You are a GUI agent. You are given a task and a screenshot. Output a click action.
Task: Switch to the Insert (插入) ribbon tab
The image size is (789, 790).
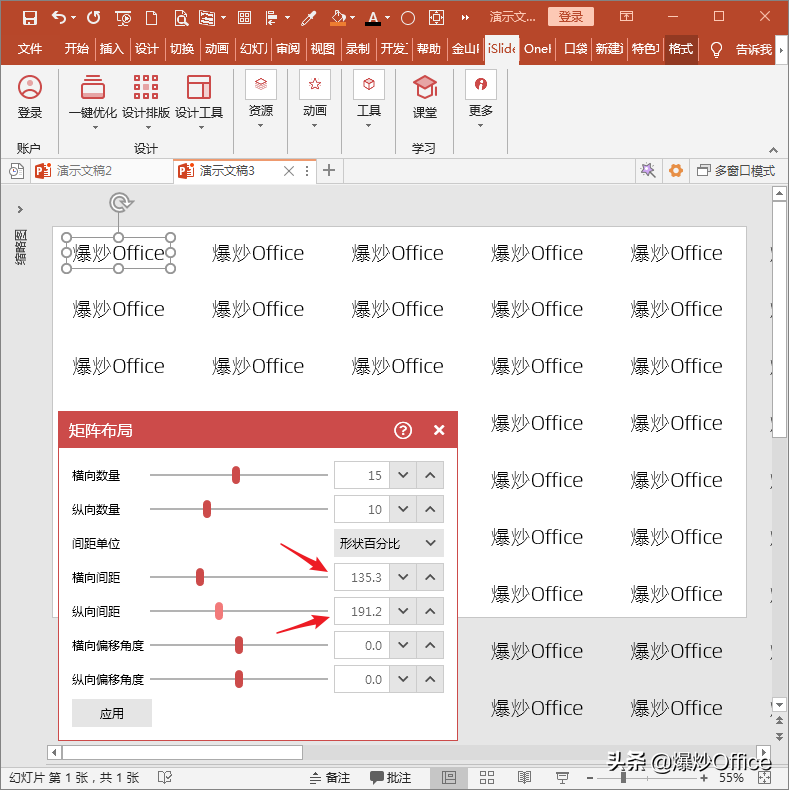coord(112,49)
